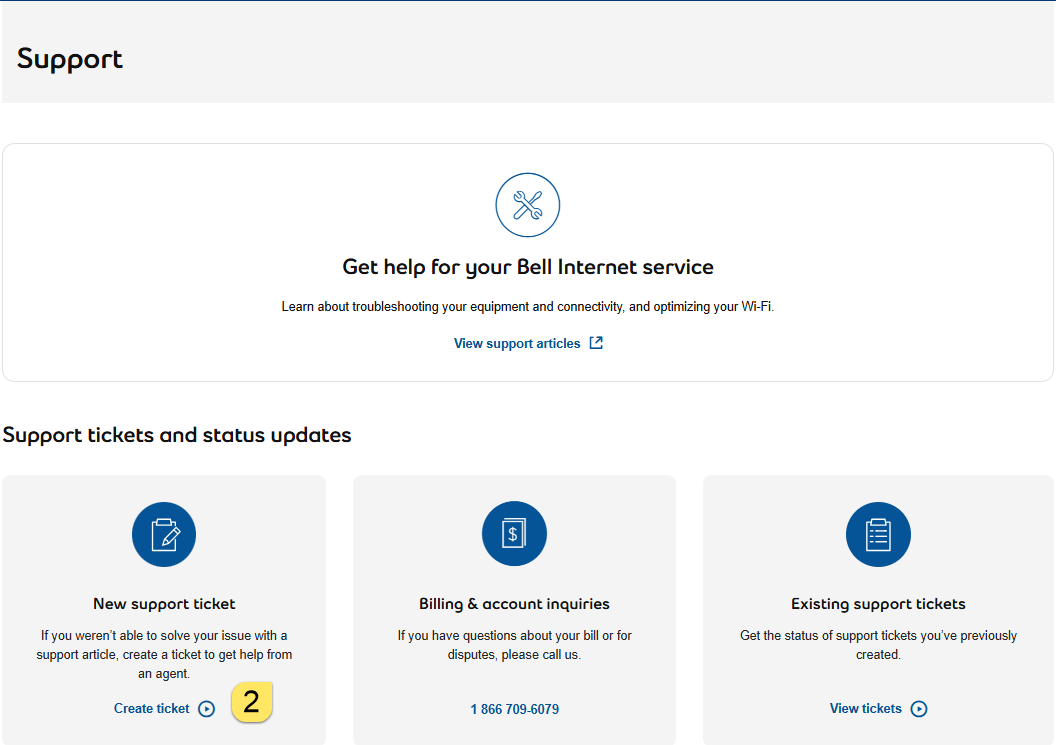Click the bill questions or disputes description text
Viewport: 1056px width, 745px height.
click(x=514, y=645)
